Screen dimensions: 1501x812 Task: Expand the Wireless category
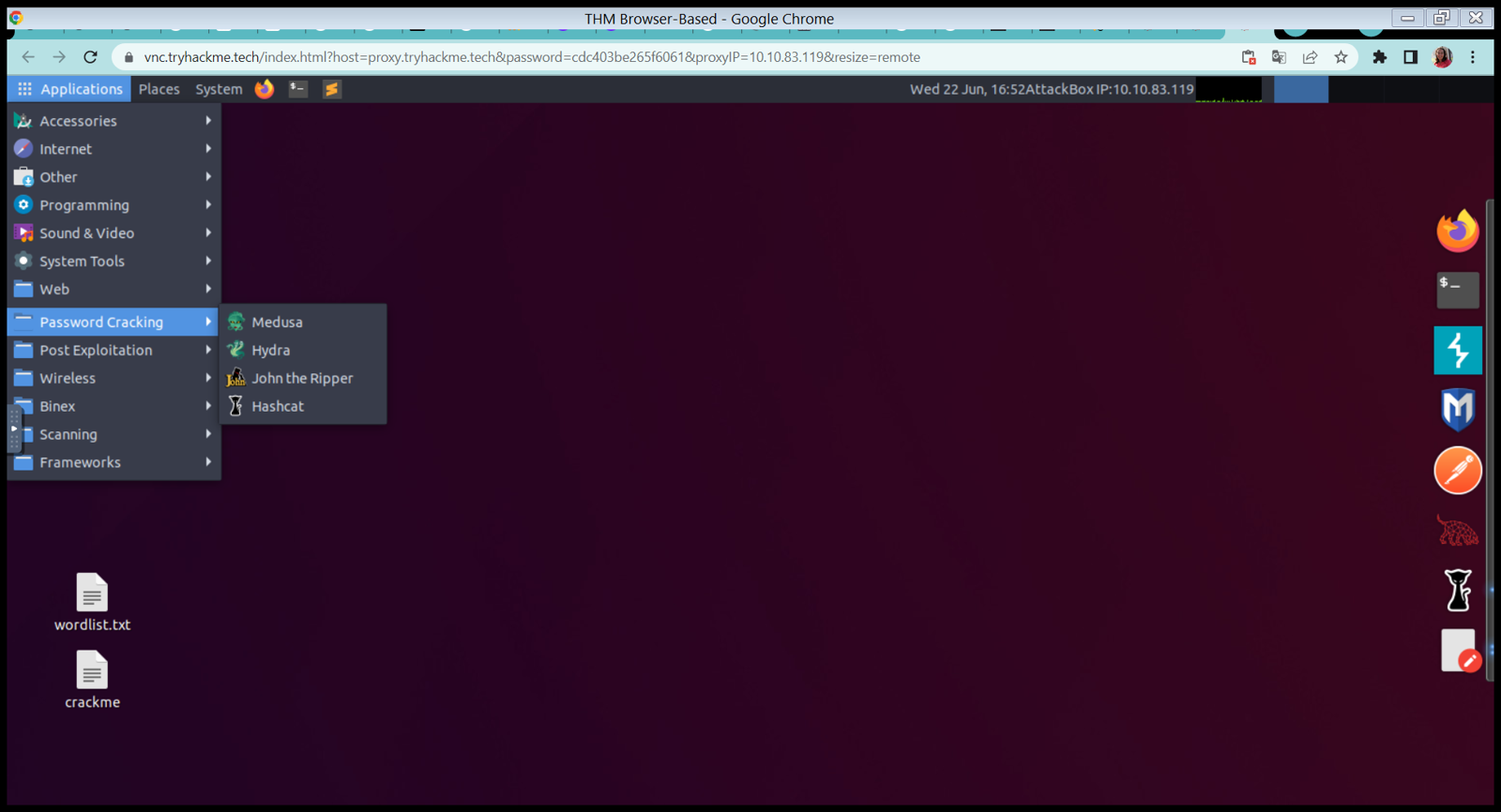point(68,378)
